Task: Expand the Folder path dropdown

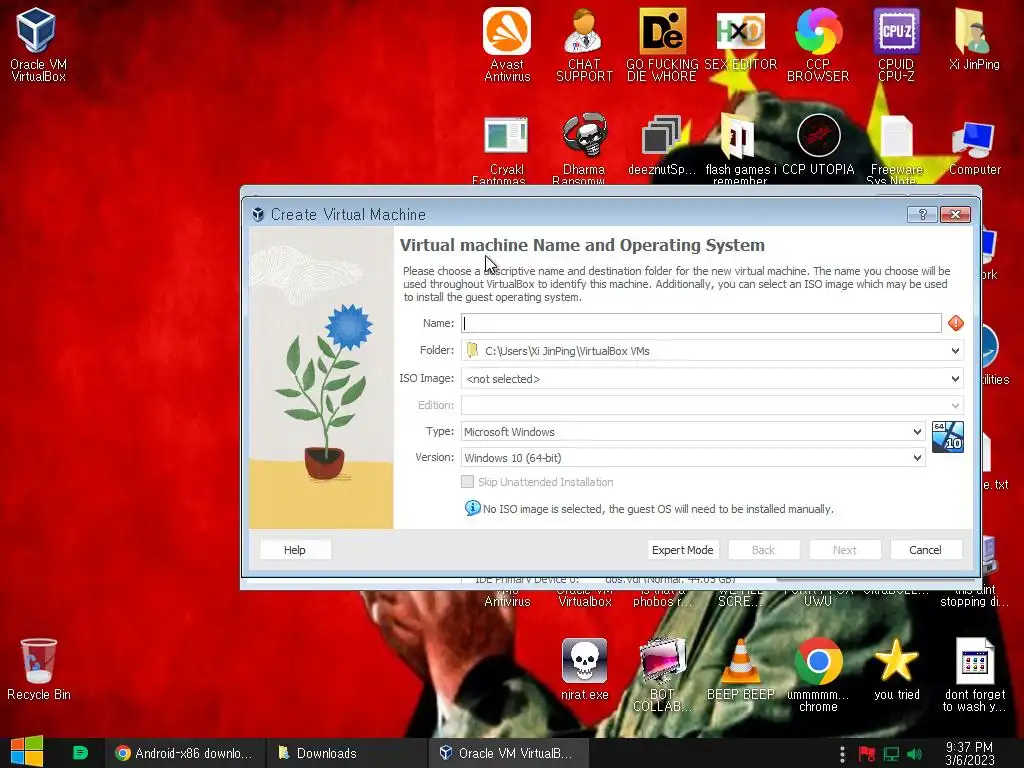Action: (955, 351)
